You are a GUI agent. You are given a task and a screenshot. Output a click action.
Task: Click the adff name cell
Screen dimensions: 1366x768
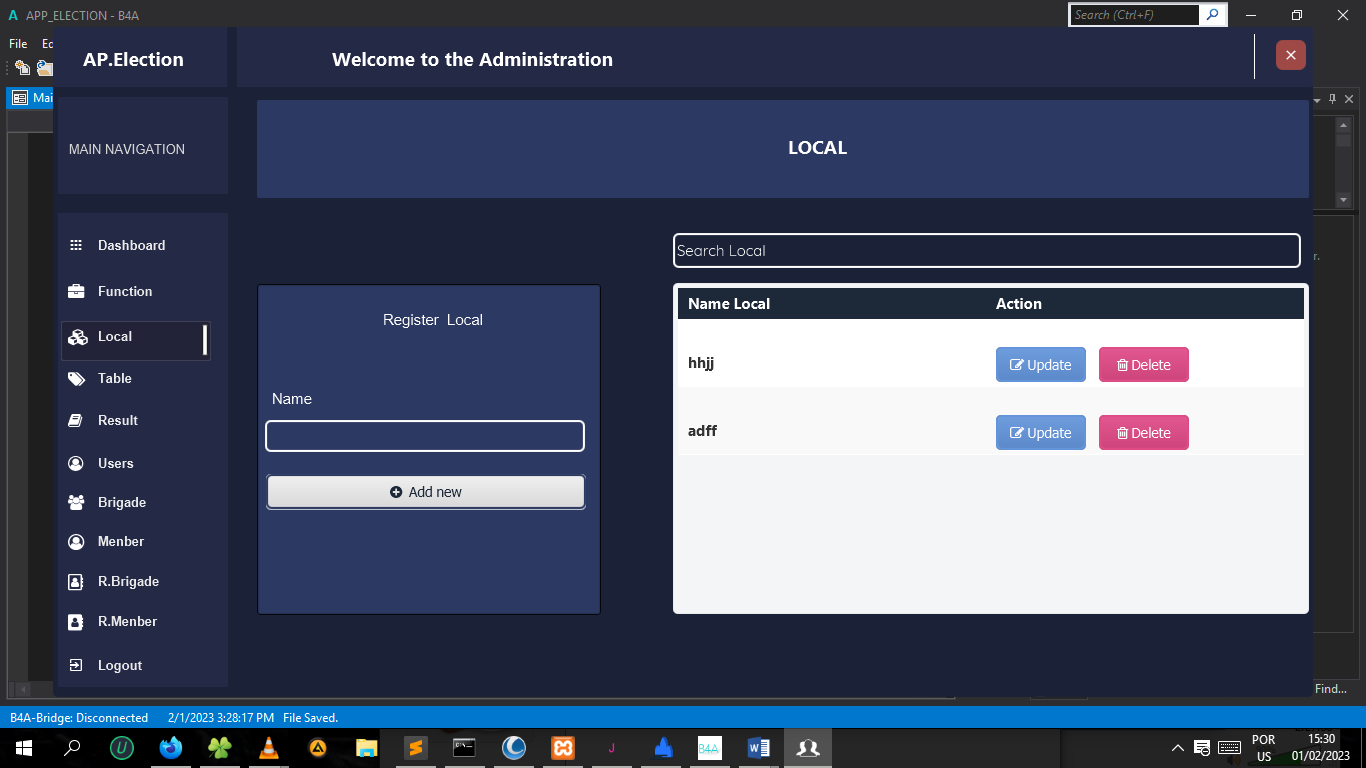coord(702,431)
